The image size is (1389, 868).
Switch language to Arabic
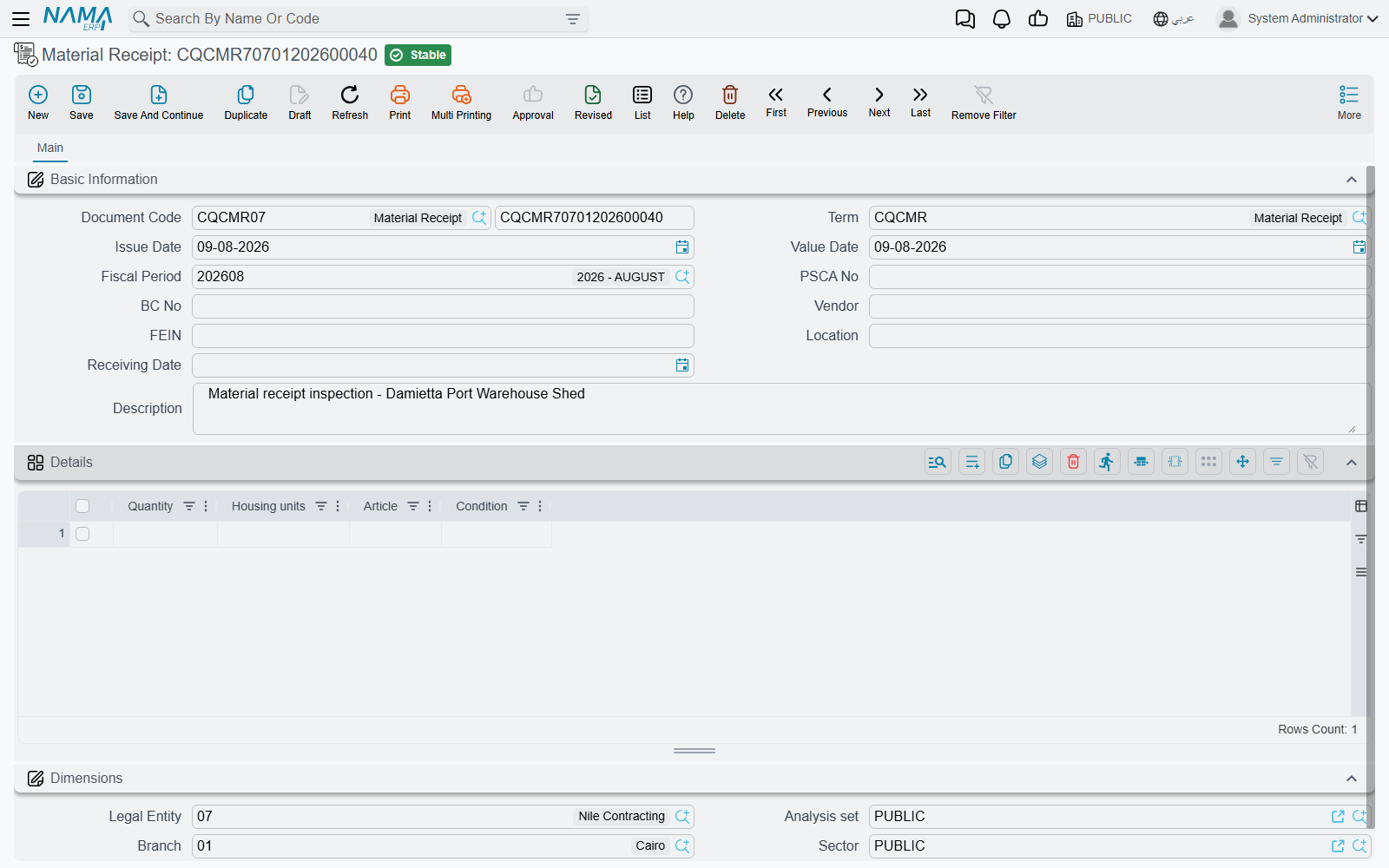tap(1174, 19)
